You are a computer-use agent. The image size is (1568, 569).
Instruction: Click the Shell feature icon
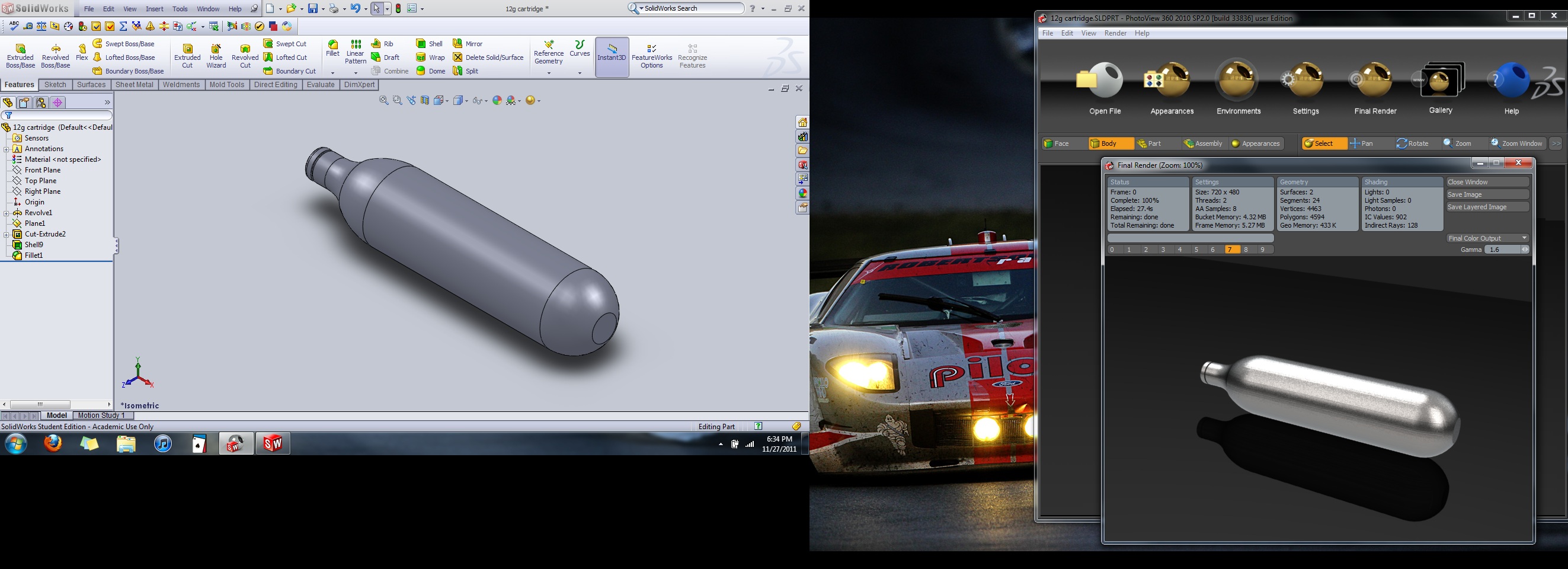pos(421,44)
